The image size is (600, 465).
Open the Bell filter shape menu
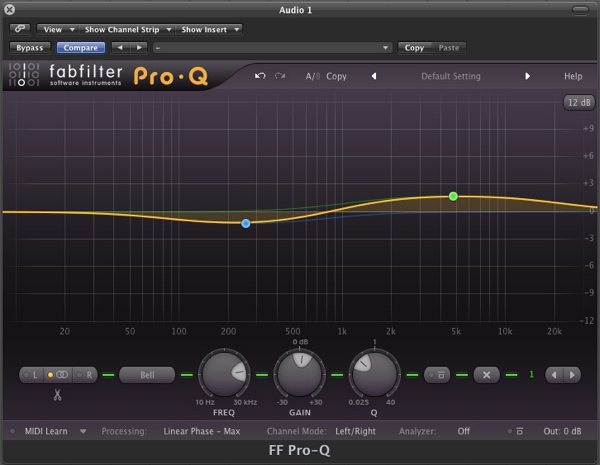click(147, 375)
